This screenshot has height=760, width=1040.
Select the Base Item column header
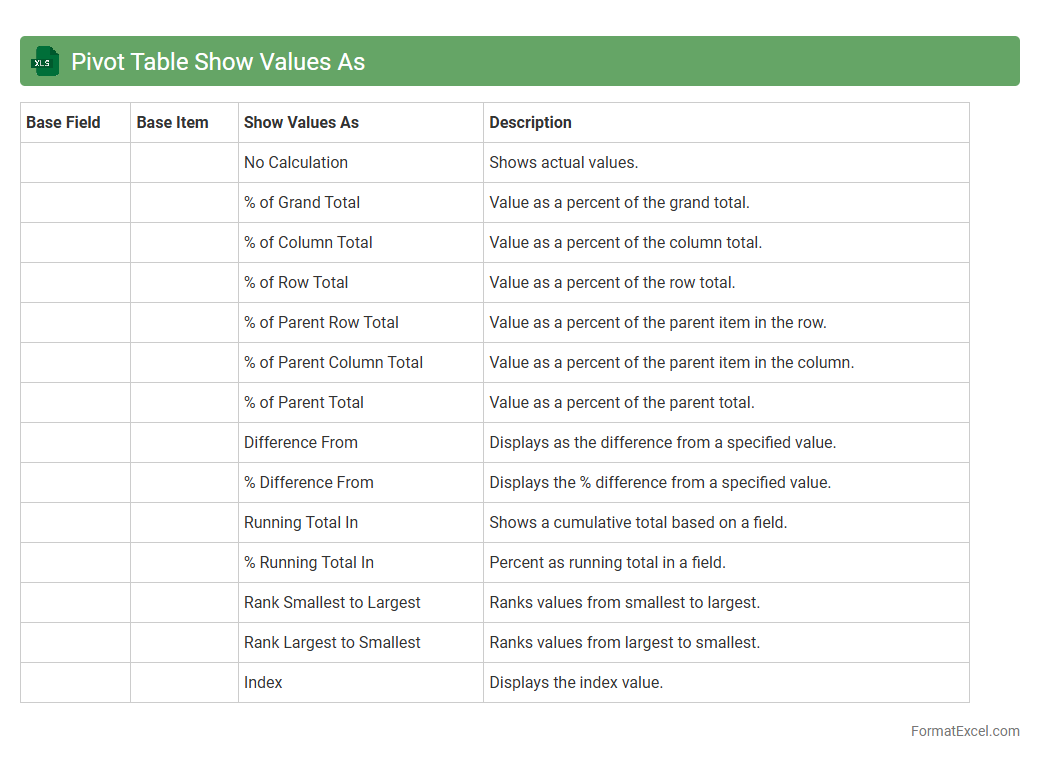click(172, 123)
